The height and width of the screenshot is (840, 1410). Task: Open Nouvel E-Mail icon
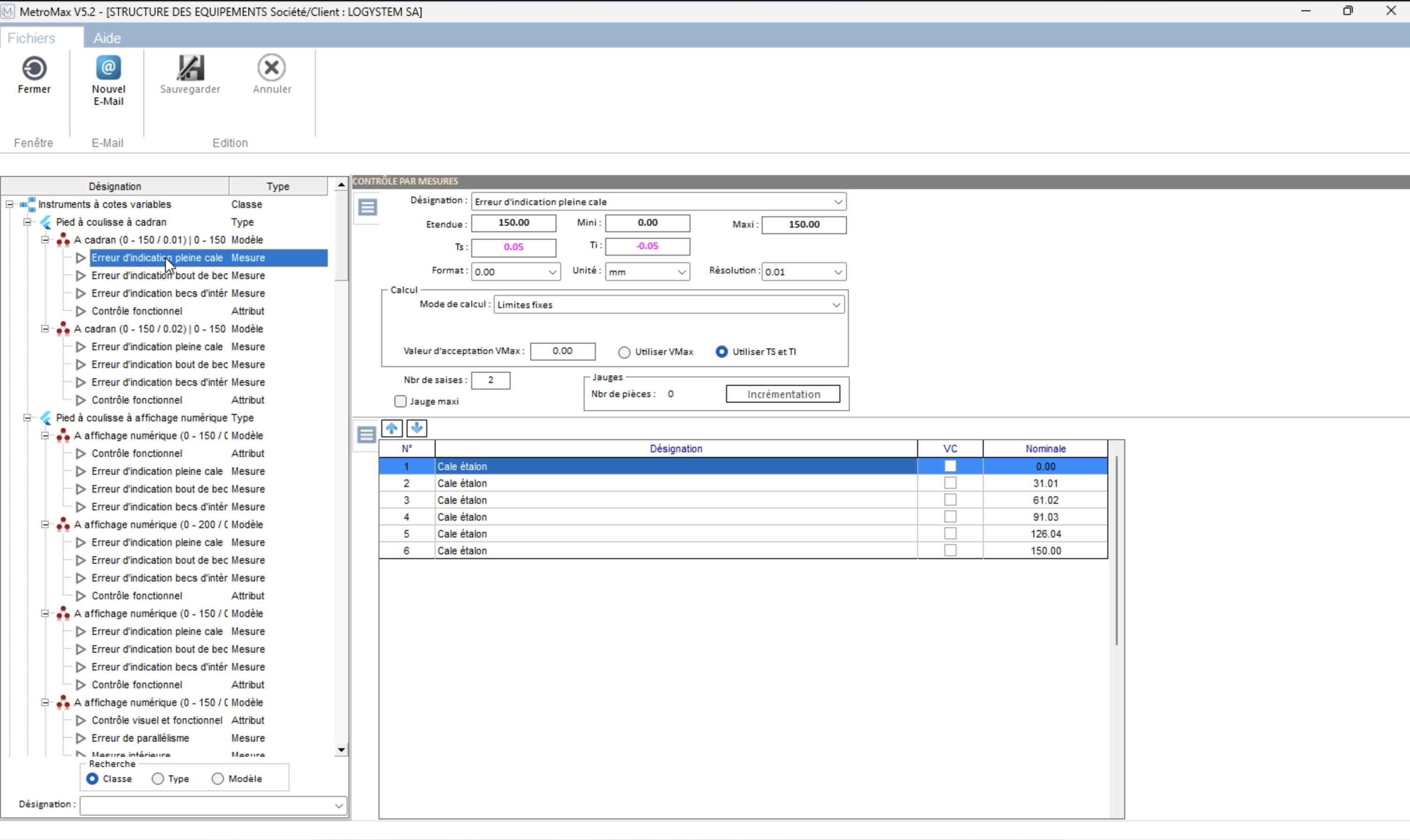pyautogui.click(x=108, y=68)
